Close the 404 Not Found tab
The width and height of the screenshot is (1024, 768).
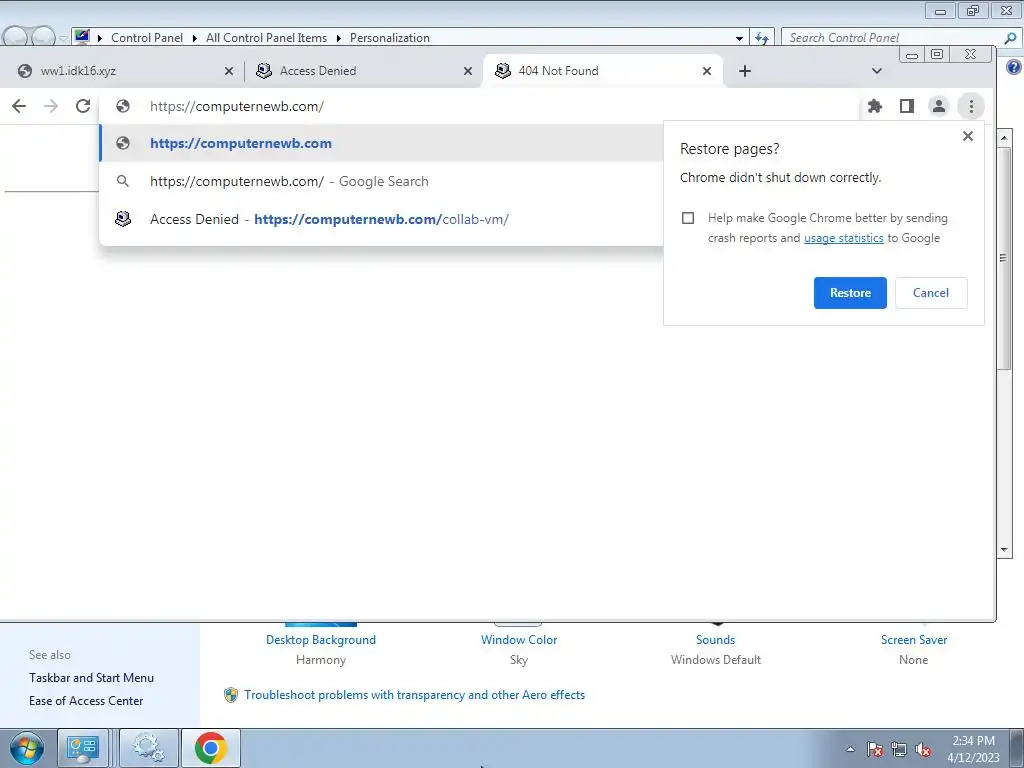(707, 71)
